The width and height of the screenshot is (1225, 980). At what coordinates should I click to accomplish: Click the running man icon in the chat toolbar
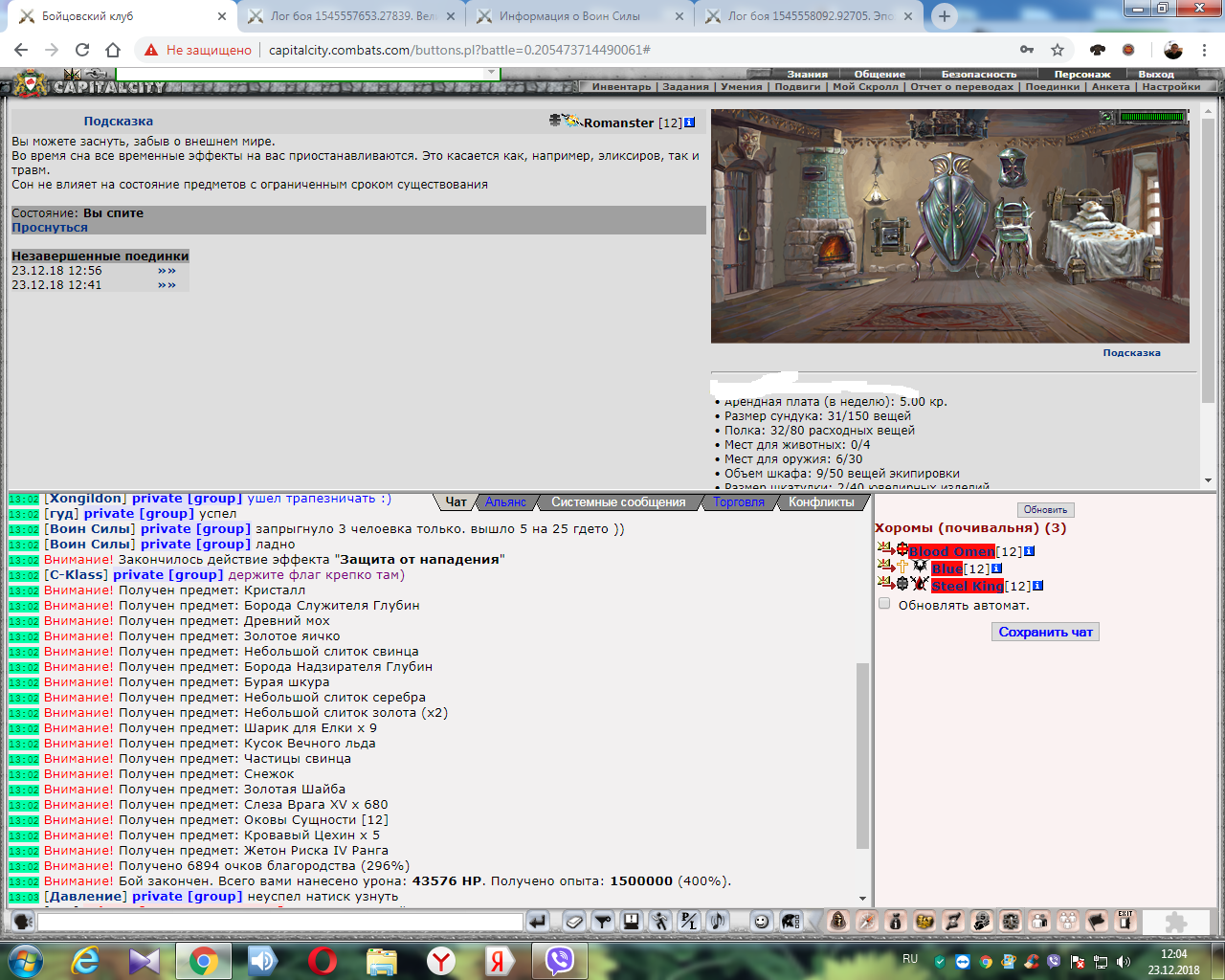(x=659, y=922)
